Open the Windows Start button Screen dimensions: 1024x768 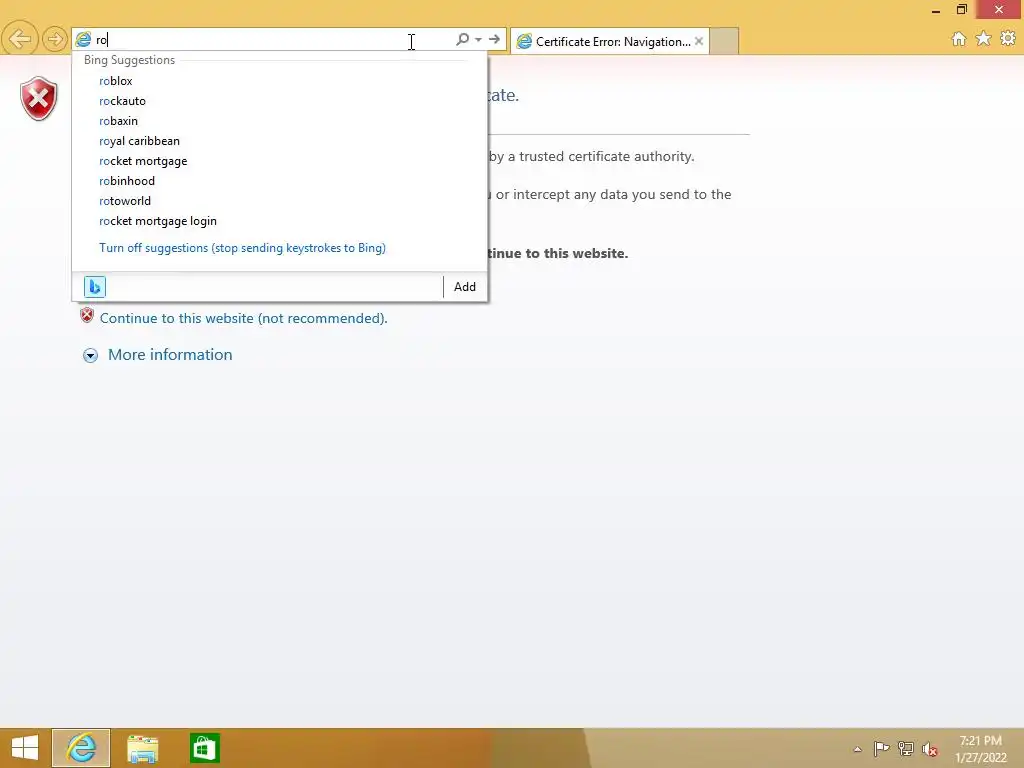25,748
